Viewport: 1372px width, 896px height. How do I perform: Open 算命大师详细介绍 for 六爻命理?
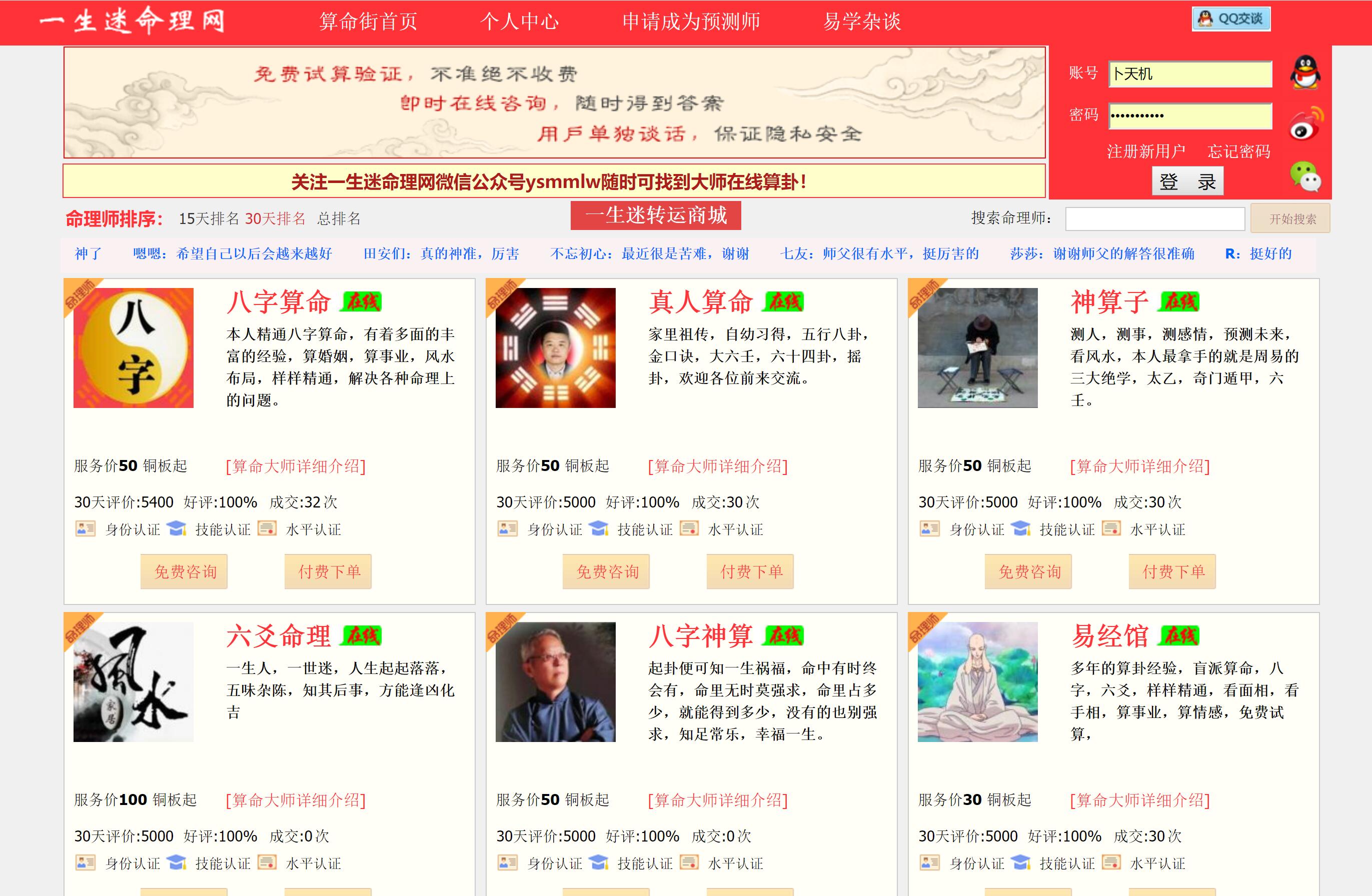[296, 800]
